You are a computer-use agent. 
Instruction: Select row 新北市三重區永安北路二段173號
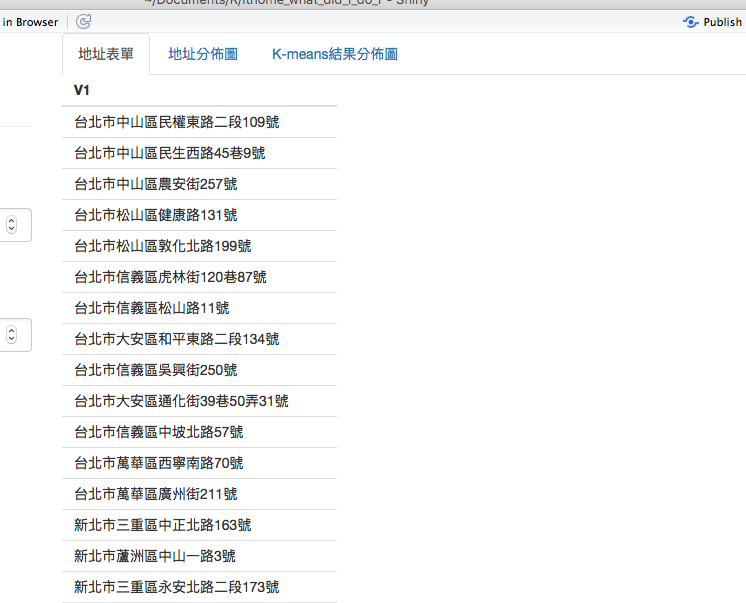pos(199,587)
